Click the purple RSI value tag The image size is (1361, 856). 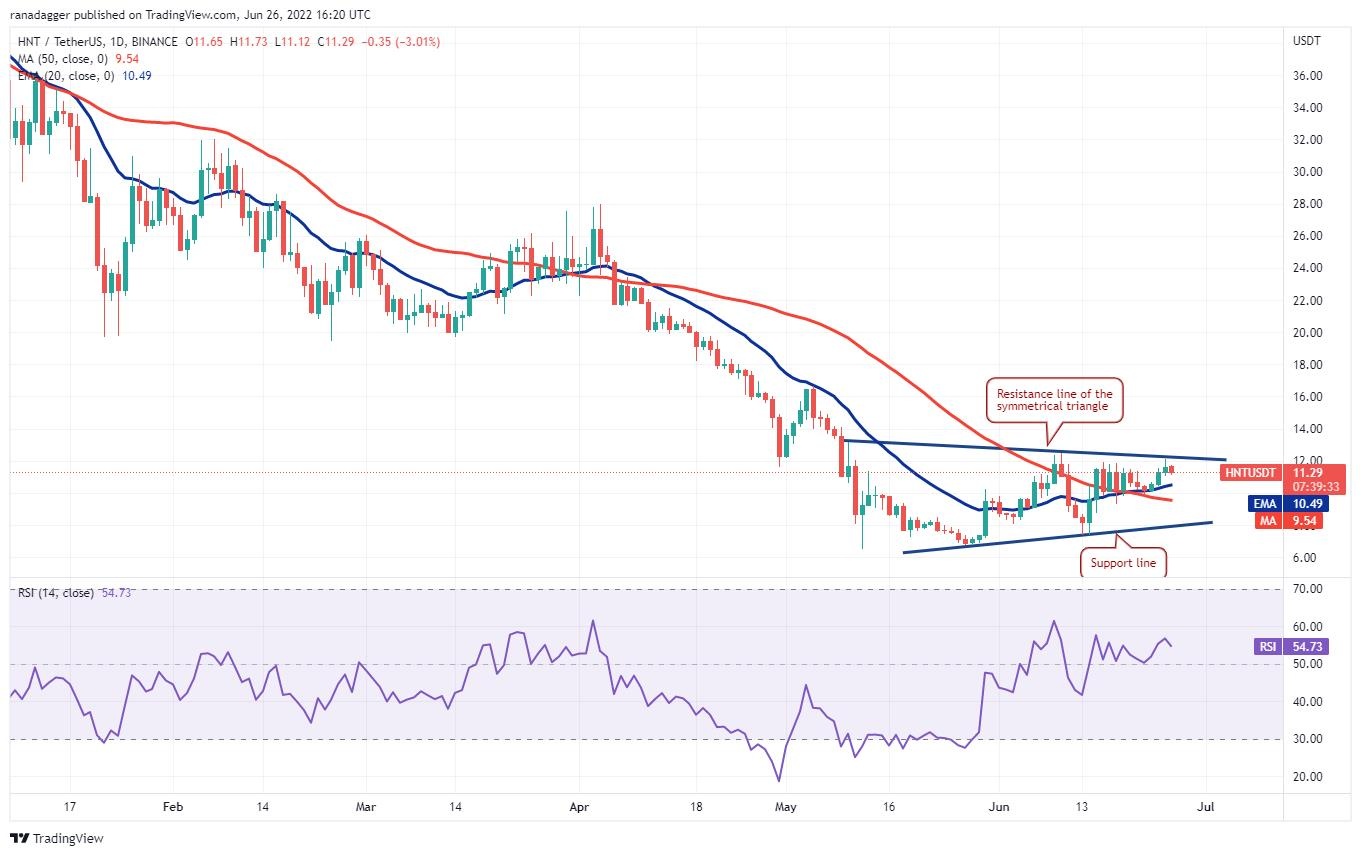tap(1267, 647)
